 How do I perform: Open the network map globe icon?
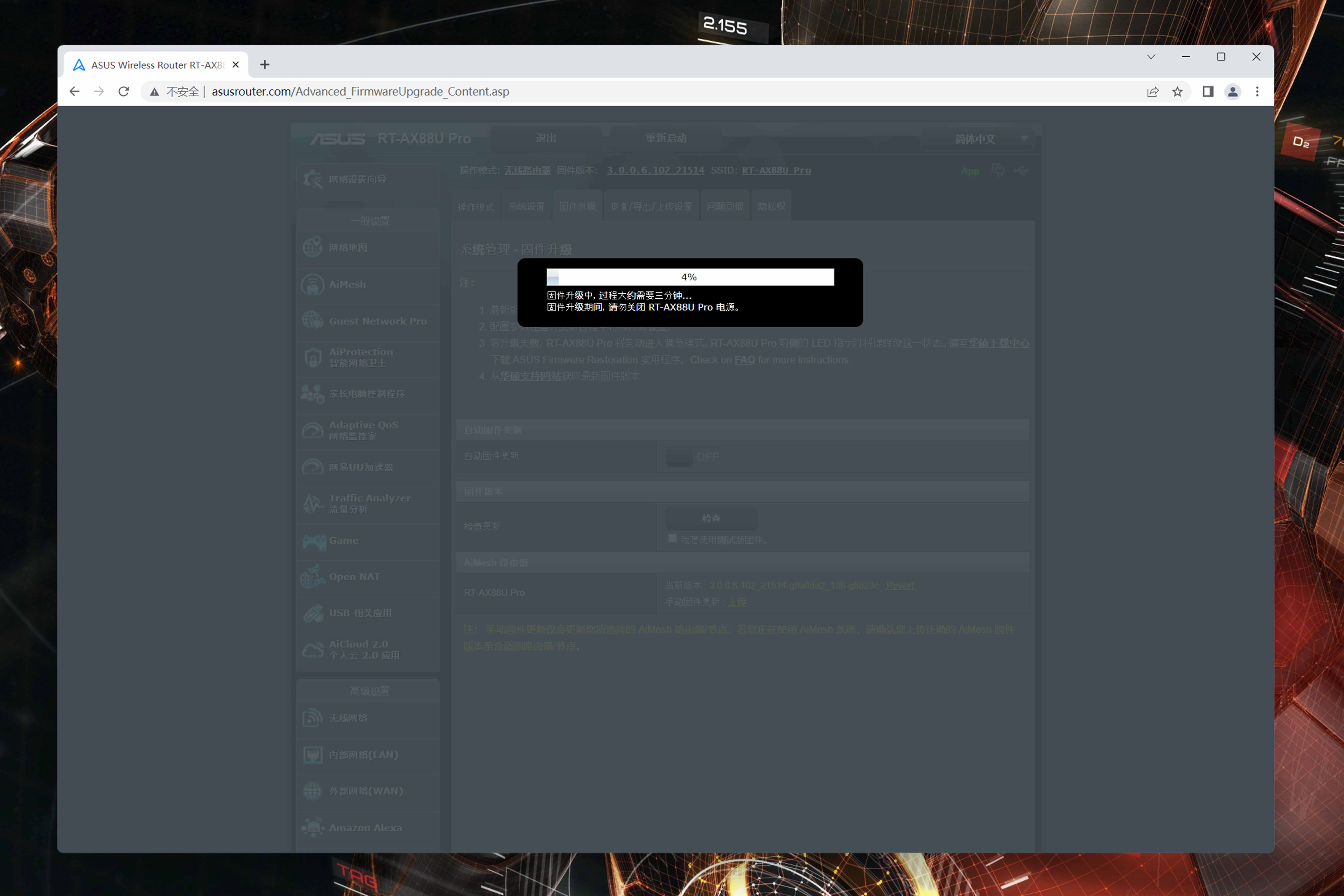(x=313, y=247)
